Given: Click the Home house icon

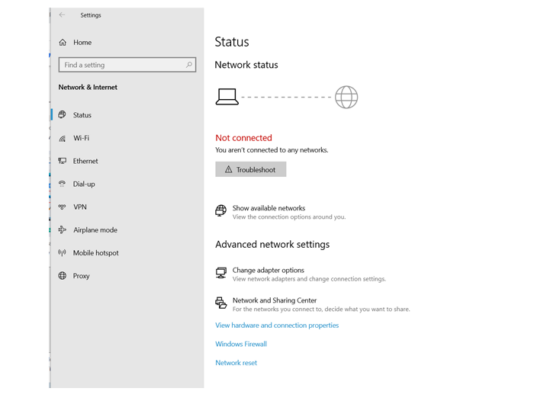Looking at the screenshot, I should [x=62, y=42].
